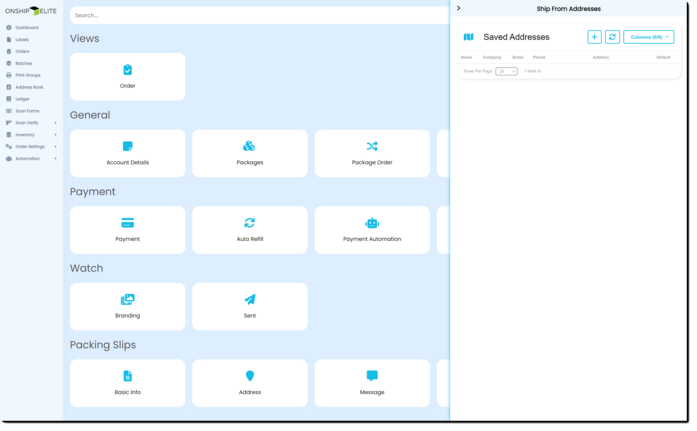Go to Dashboard in the sidebar
The height and width of the screenshot is (431, 697).
(x=26, y=27)
